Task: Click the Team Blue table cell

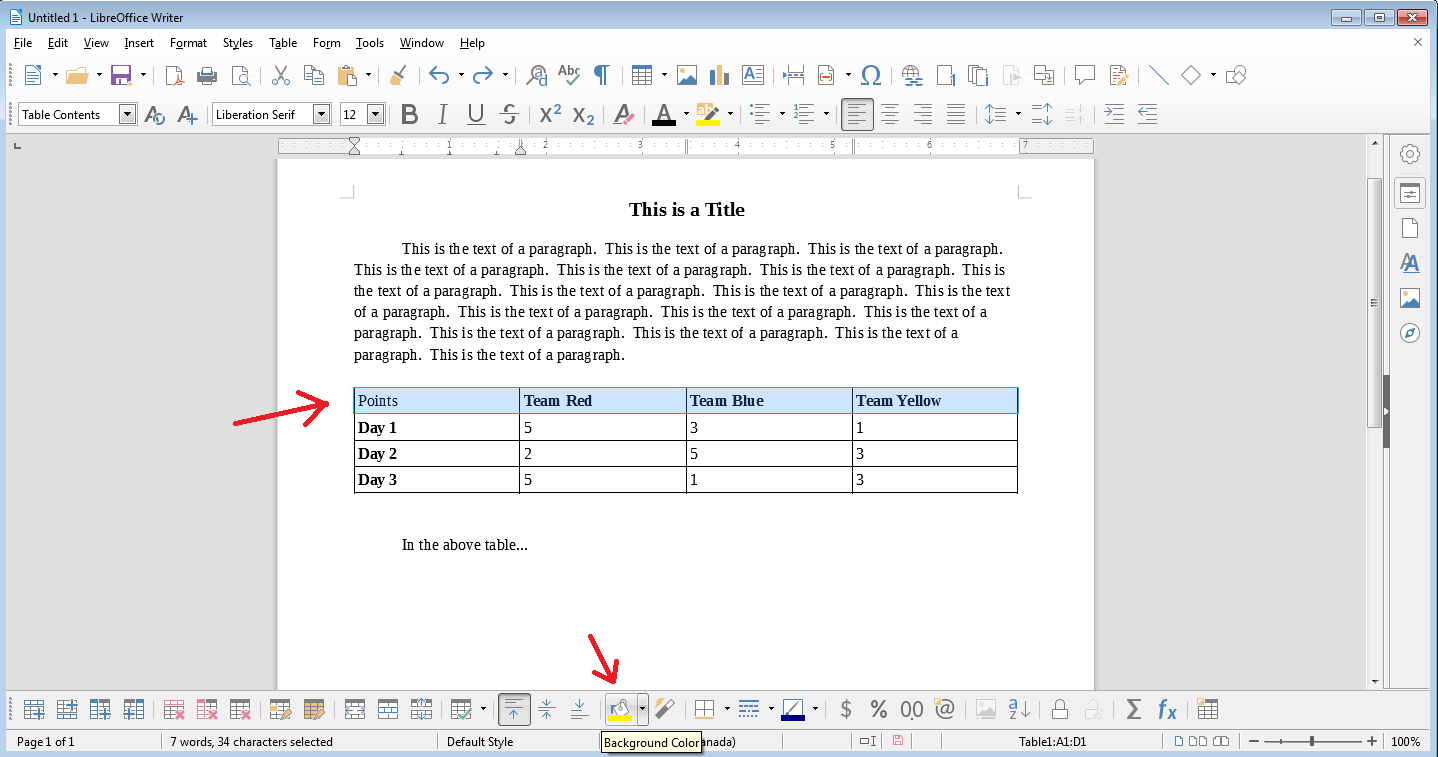Action: point(769,401)
